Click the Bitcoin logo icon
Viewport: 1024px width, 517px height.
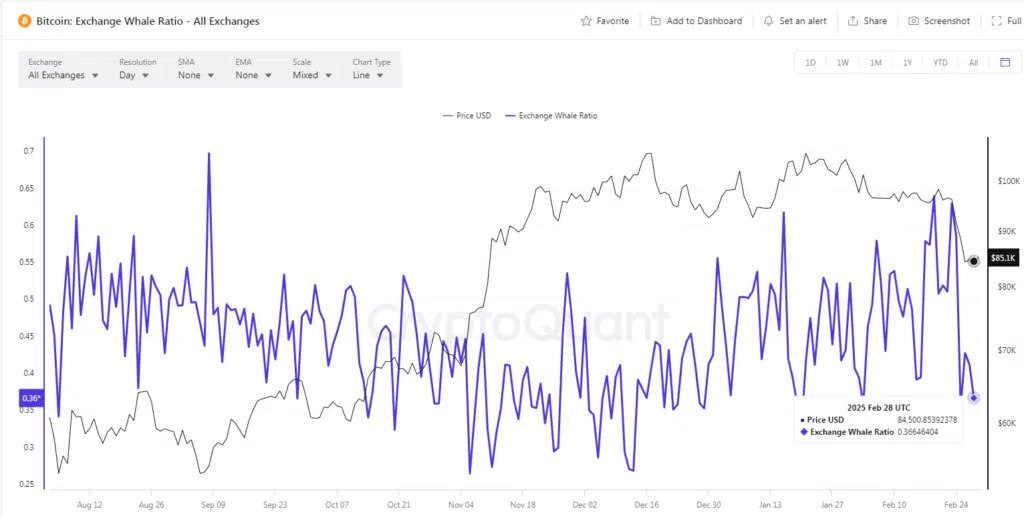[24, 21]
